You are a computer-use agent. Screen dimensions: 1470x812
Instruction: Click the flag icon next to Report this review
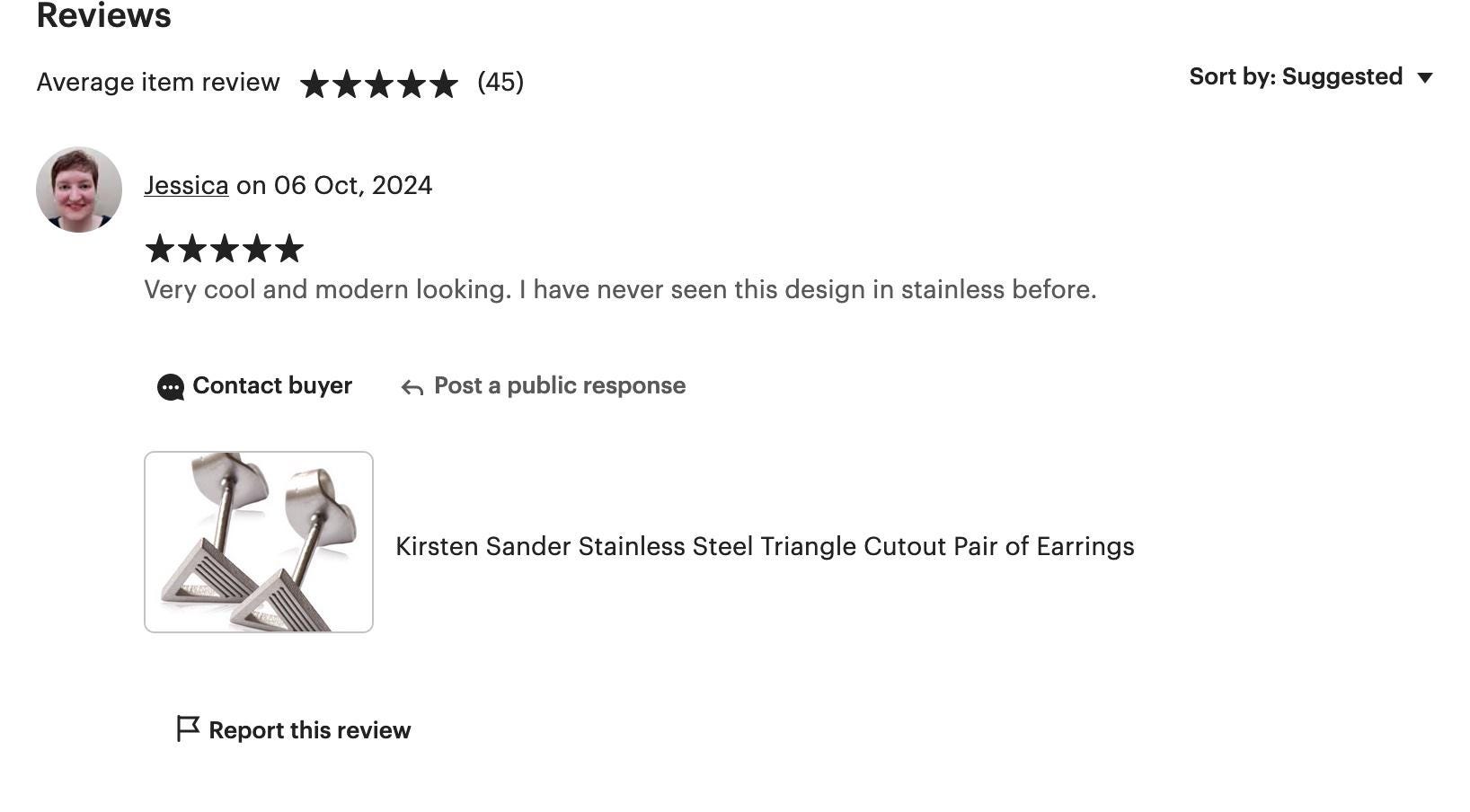(188, 728)
